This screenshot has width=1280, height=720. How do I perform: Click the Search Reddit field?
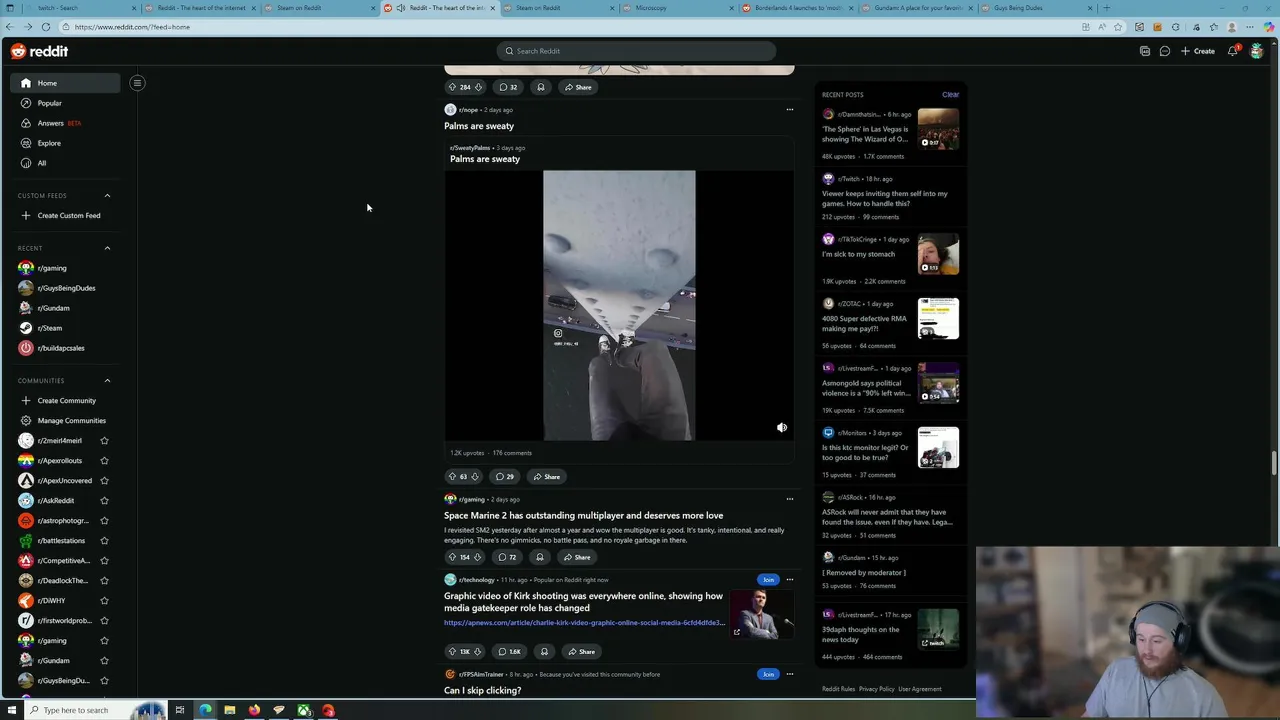point(636,51)
